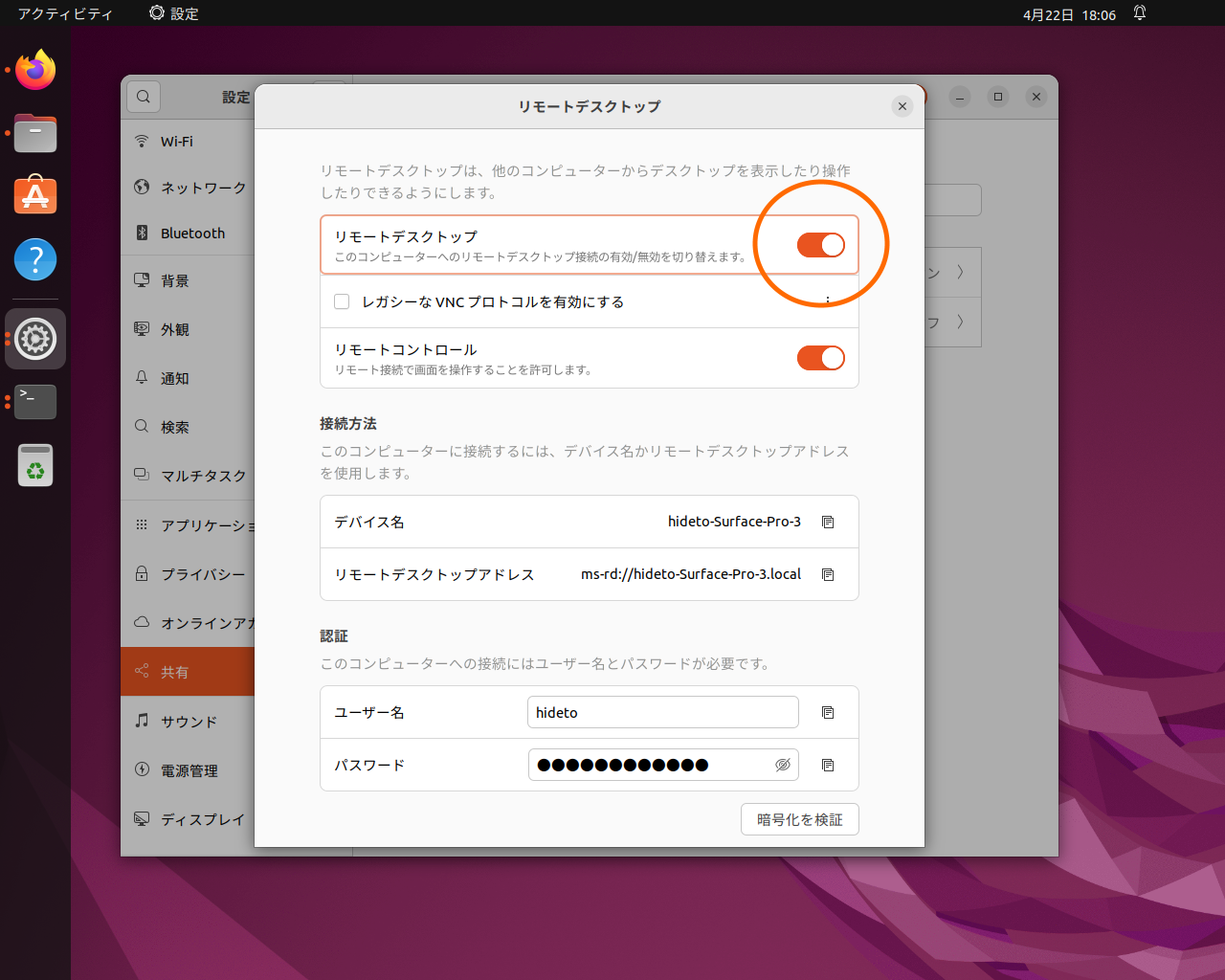Close the リモートデスクトップ dialog

coord(902,106)
